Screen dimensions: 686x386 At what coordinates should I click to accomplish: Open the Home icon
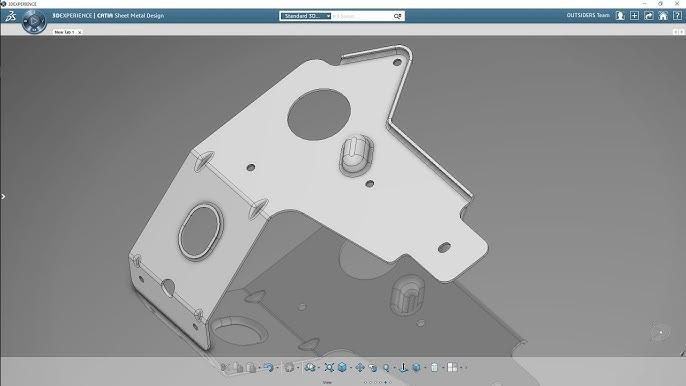[663, 16]
